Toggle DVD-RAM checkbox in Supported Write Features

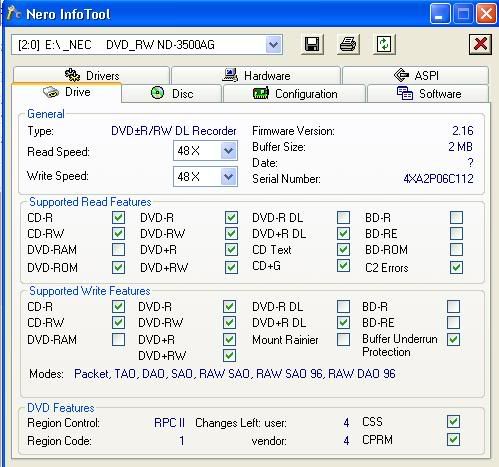pos(118,340)
